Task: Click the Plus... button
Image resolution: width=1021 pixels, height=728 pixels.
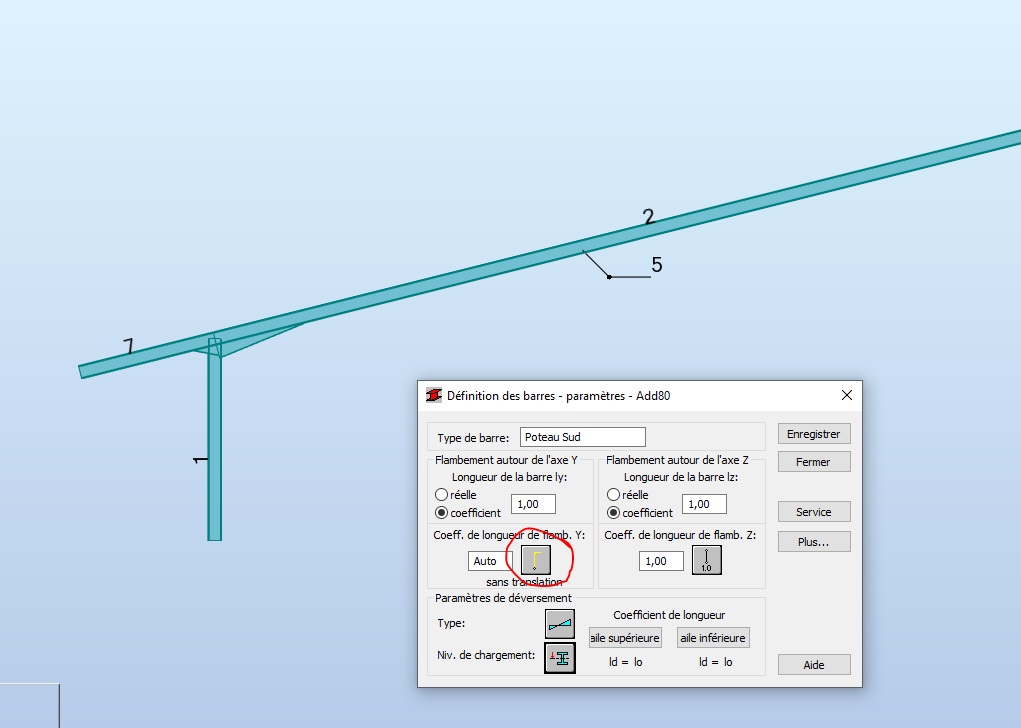Action: 813,540
